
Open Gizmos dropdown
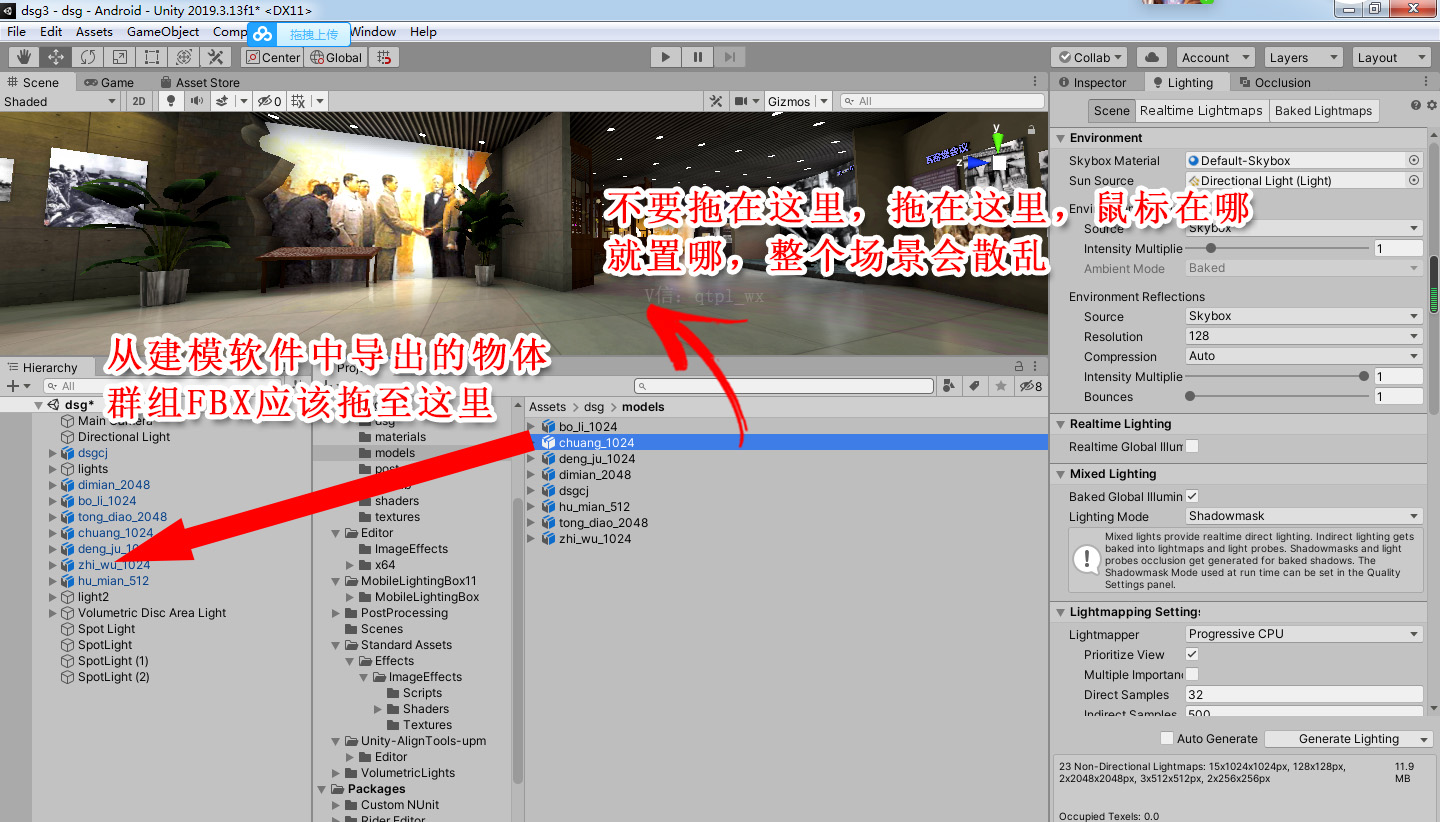(x=823, y=101)
